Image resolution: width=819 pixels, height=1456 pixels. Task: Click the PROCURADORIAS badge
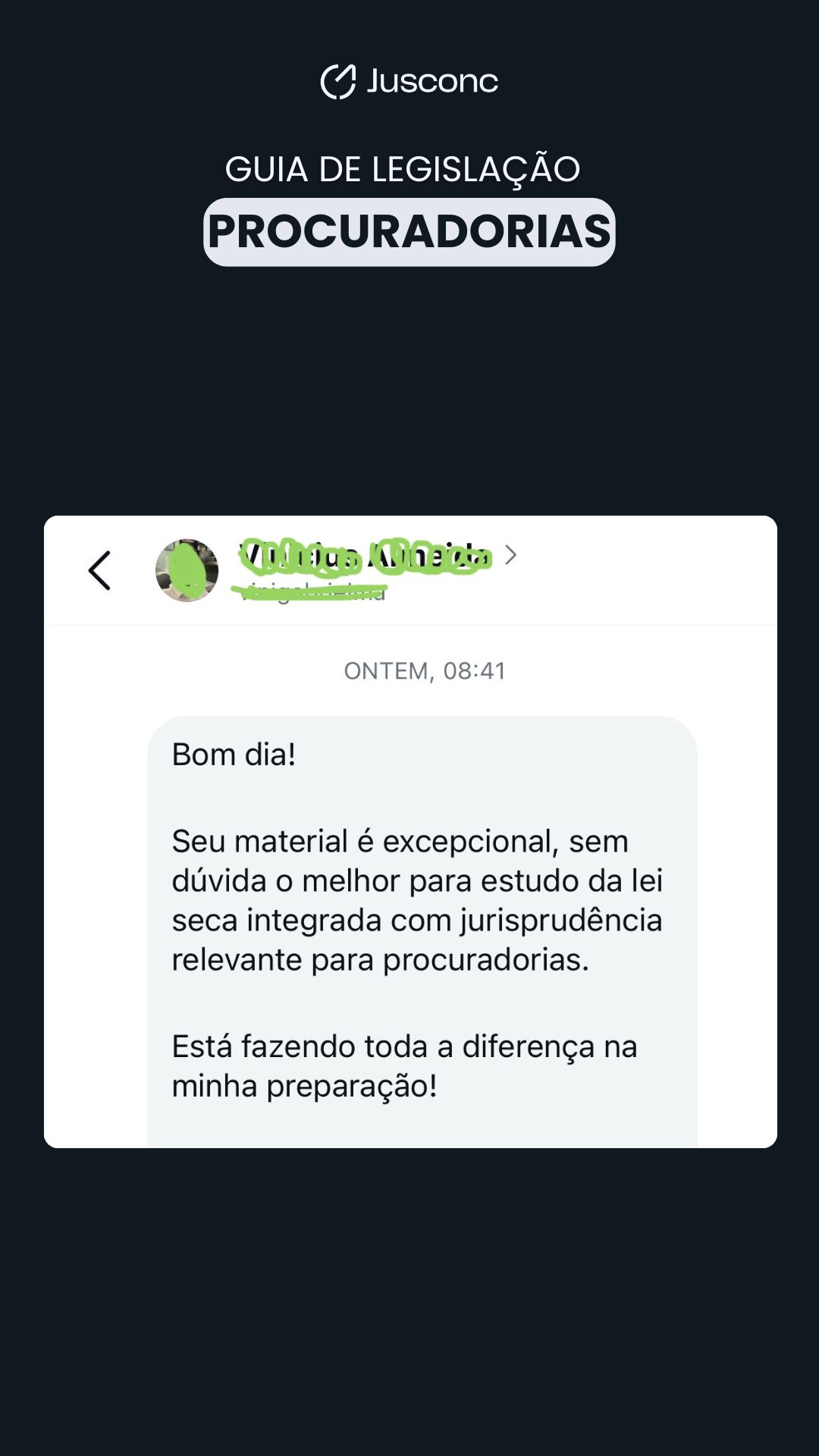pyautogui.click(x=409, y=231)
